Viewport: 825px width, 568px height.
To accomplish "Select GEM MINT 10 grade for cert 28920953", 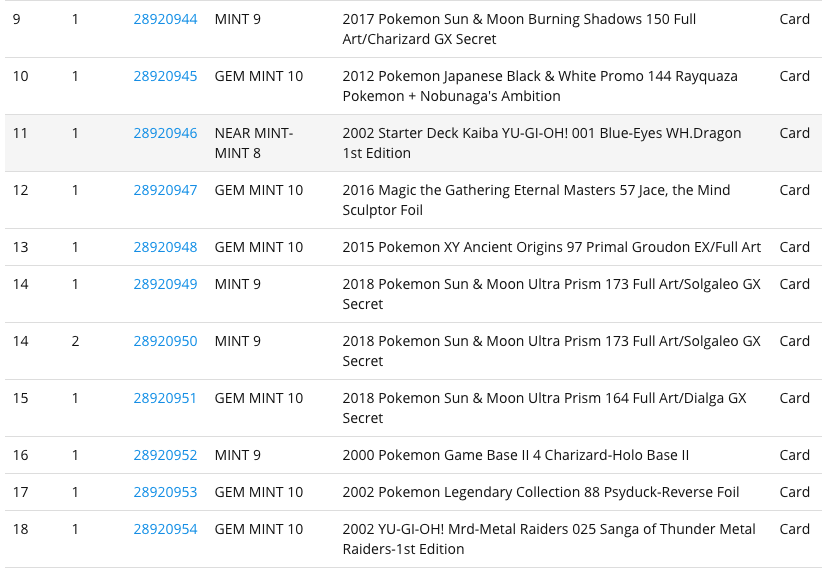I will [259, 492].
